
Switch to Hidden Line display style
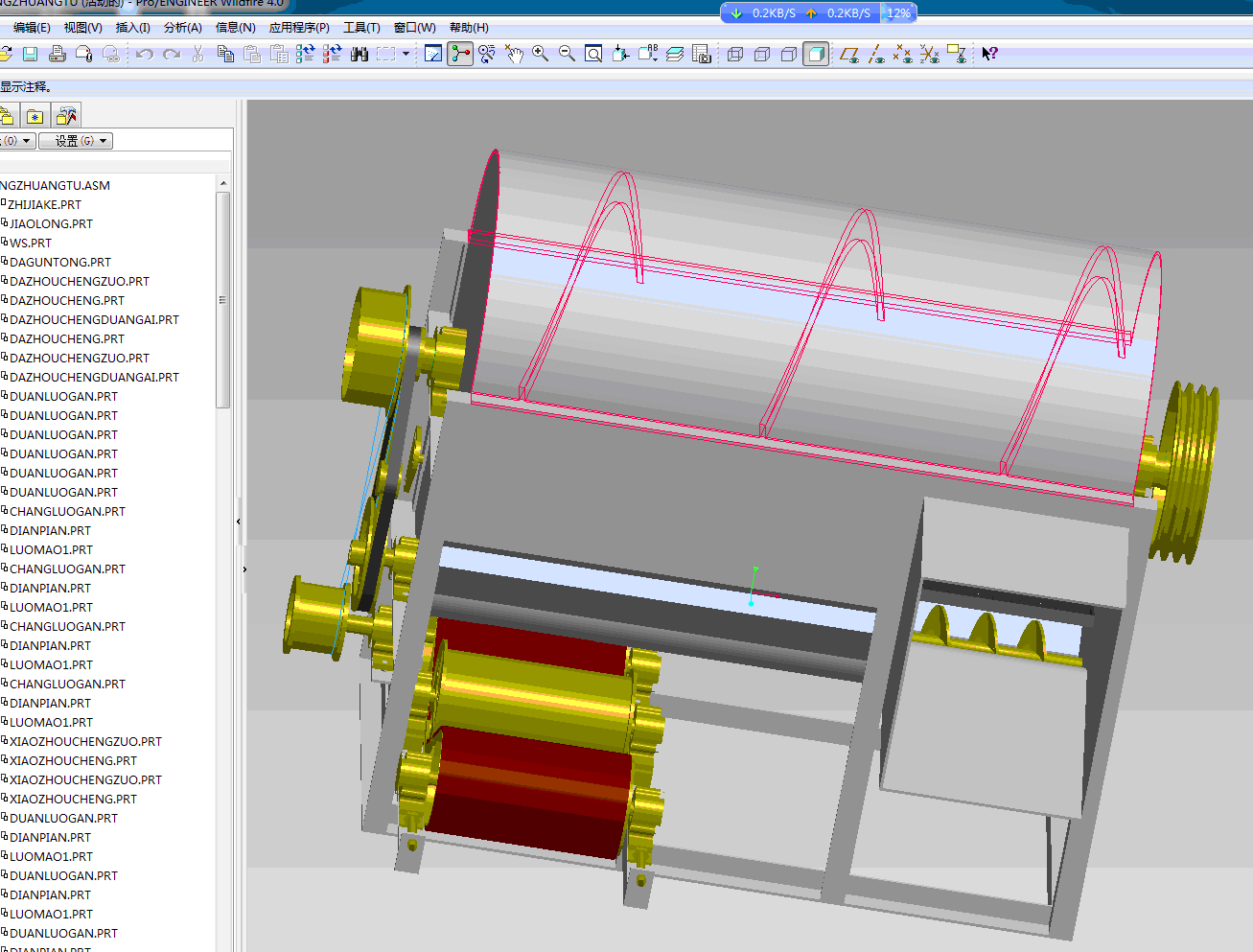[762, 54]
